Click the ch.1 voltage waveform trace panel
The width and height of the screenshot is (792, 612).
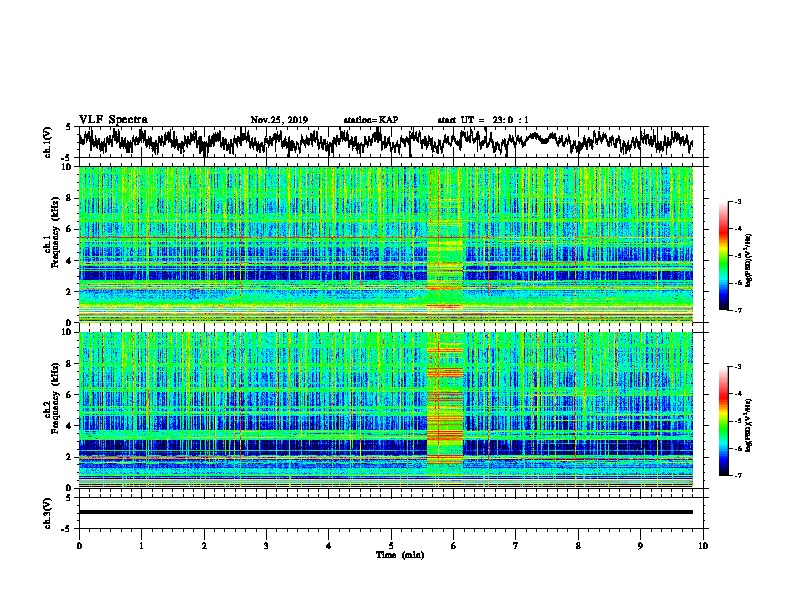click(393, 142)
